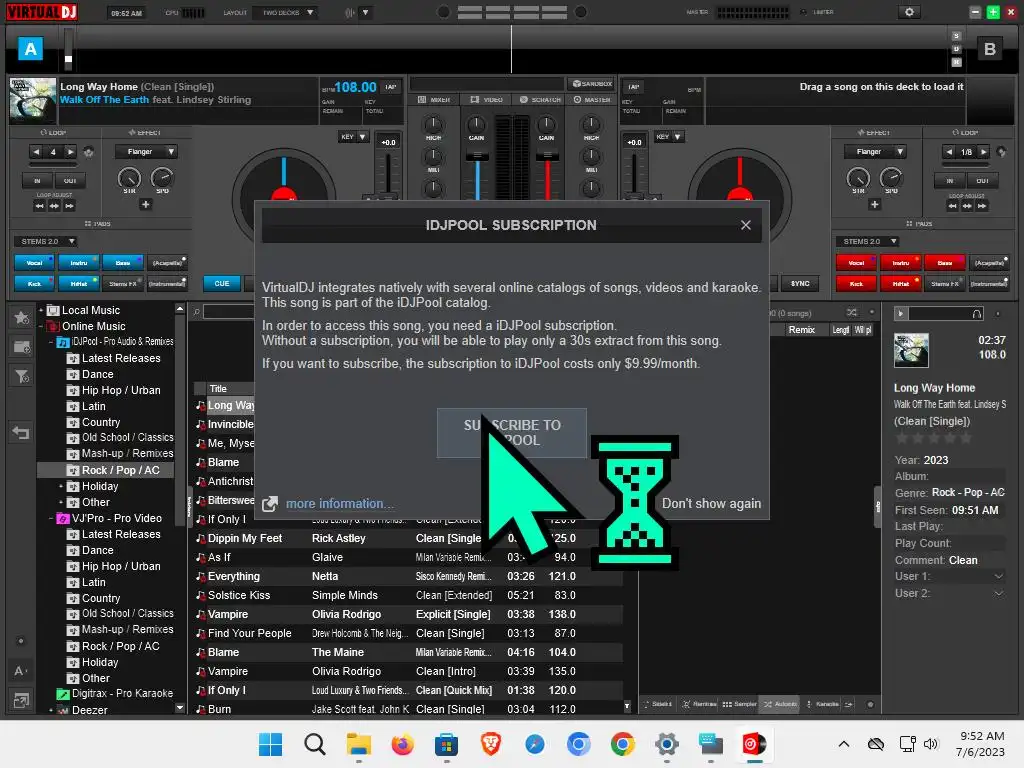Open the Windows Start menu

270,744
